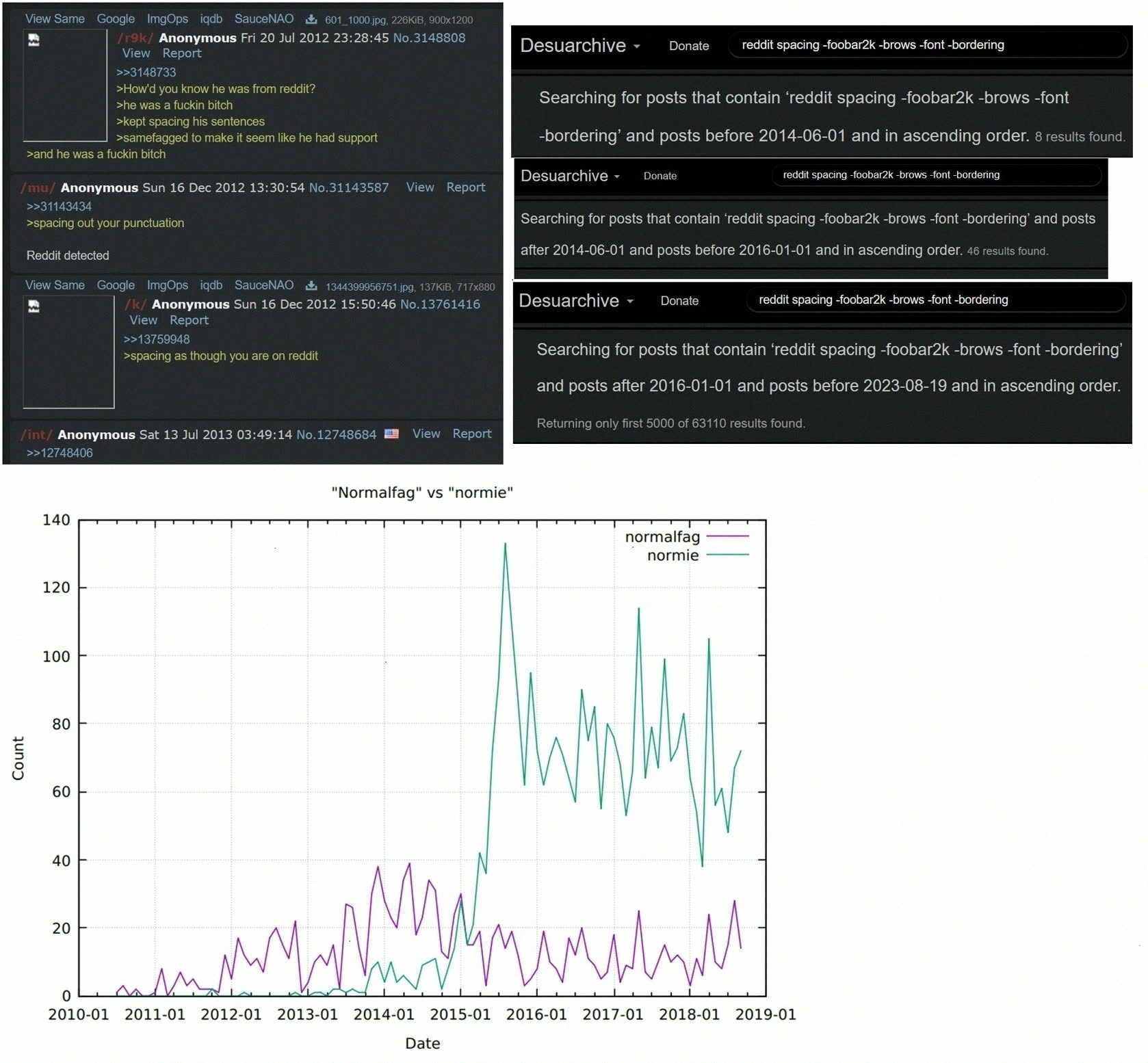Click post number No.31143587
Screen dimensions: 1148x1063
pyautogui.click(x=349, y=187)
